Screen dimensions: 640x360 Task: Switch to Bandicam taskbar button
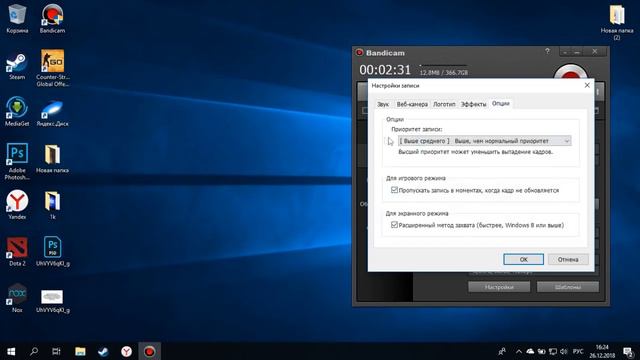pyautogui.click(x=149, y=351)
